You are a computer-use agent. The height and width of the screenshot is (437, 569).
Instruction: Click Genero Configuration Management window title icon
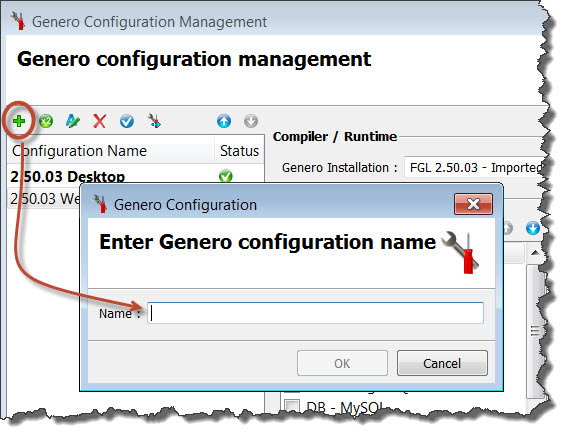[17, 21]
